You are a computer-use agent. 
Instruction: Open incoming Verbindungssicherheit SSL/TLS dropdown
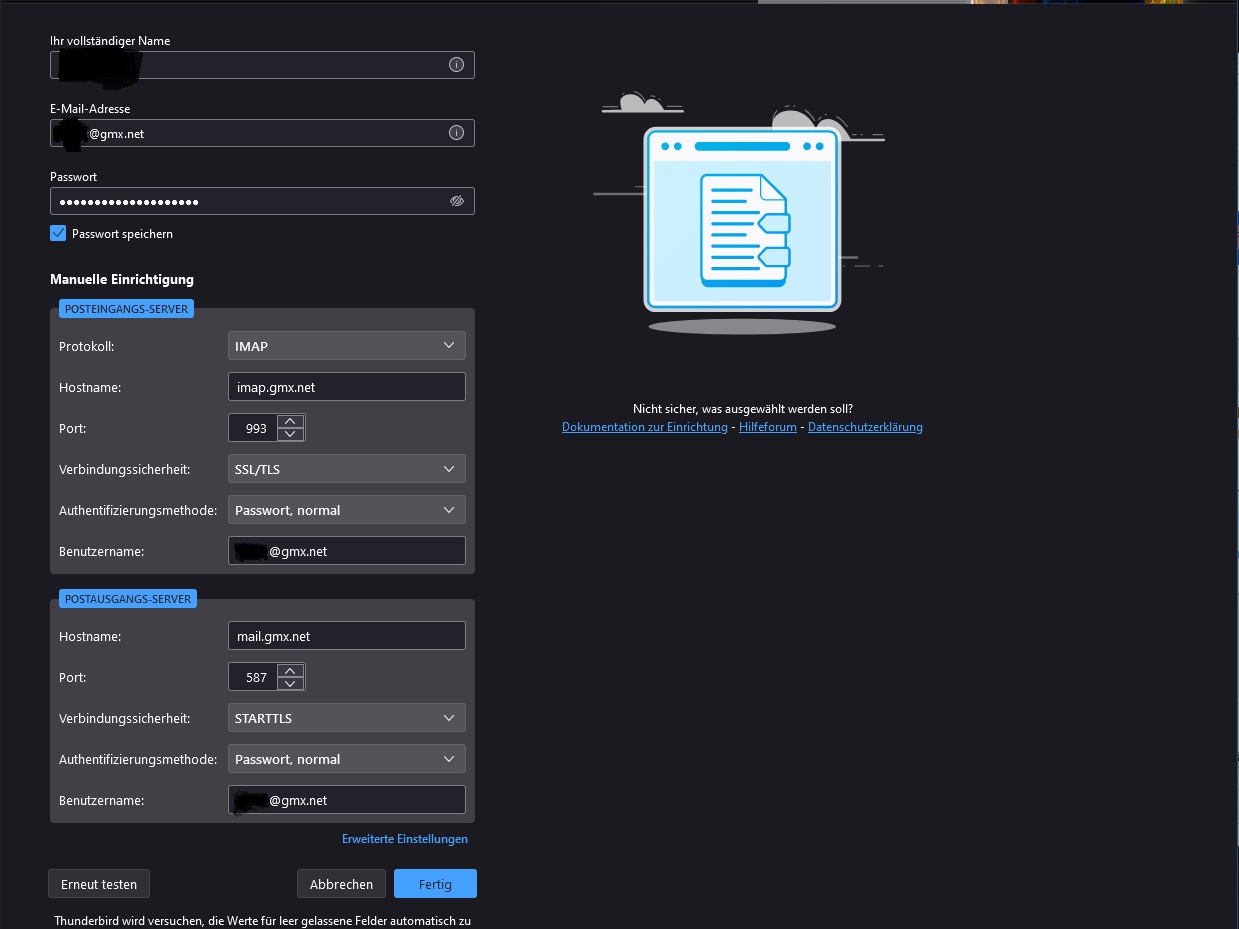click(346, 469)
